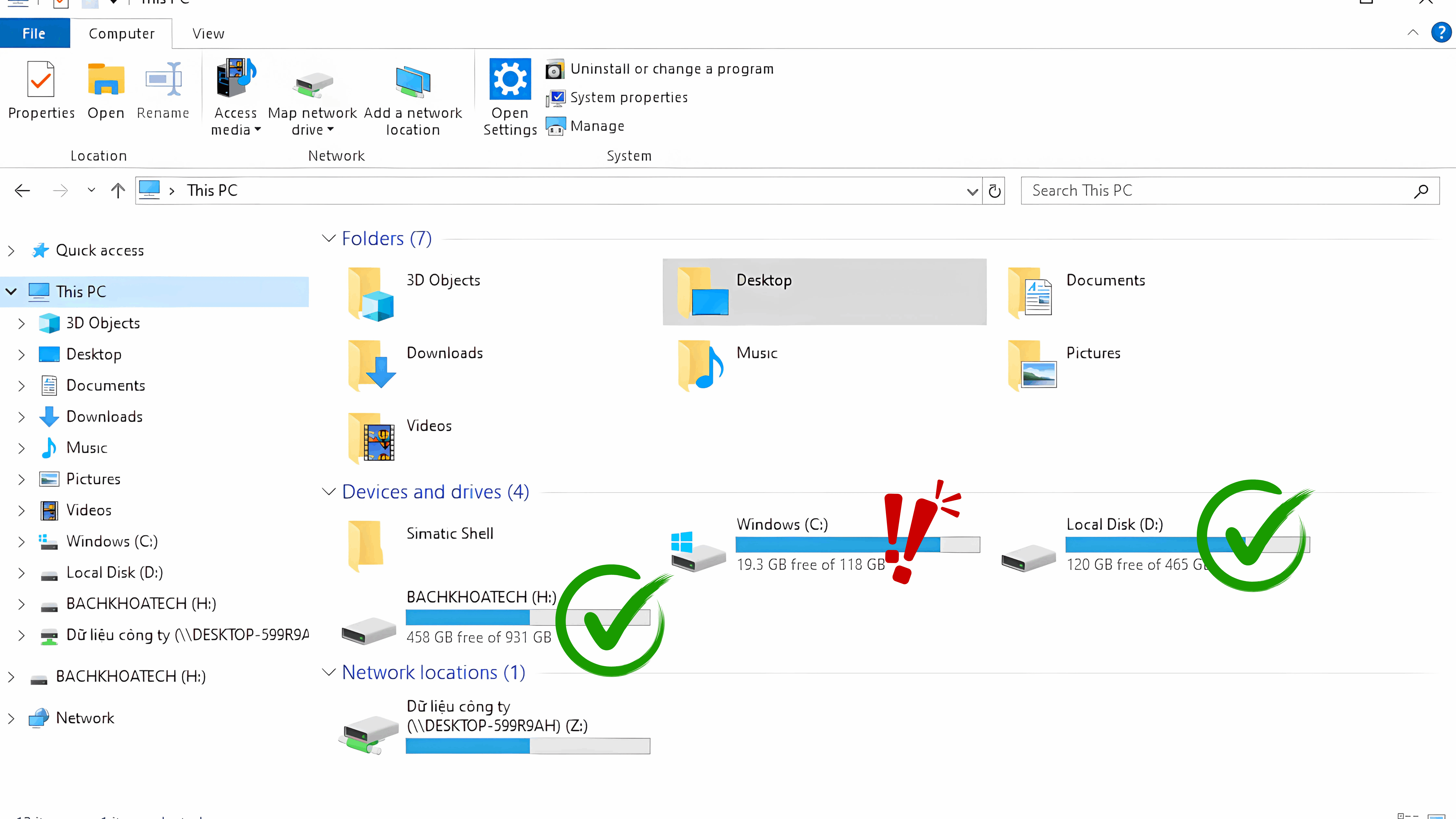Click the Search This PC field
Viewport: 1456px width, 819px height.
[1230, 190]
